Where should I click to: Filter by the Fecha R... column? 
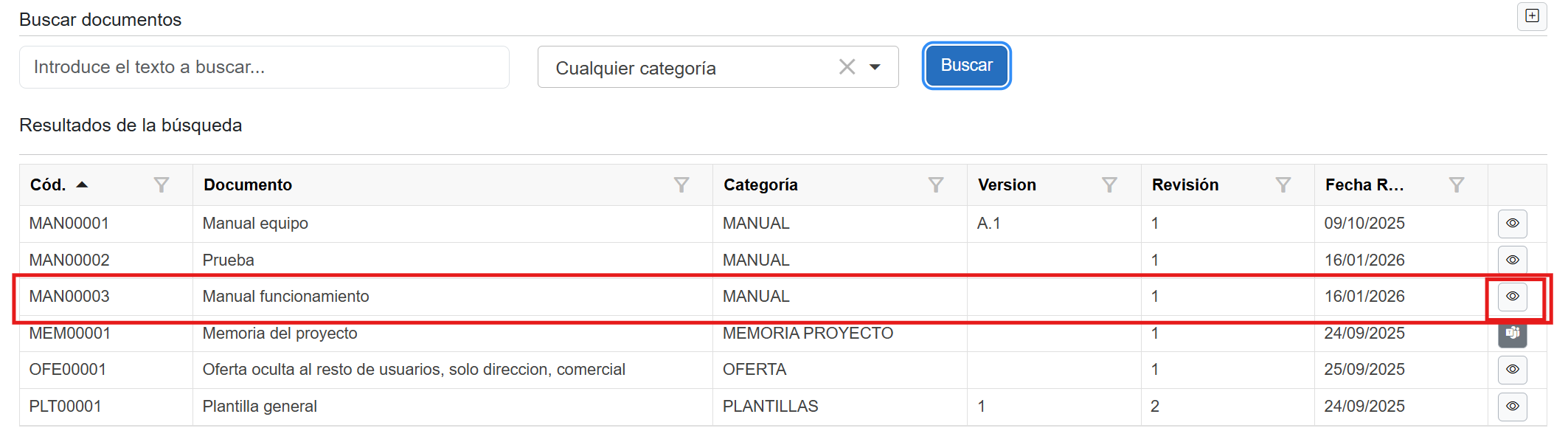1456,185
